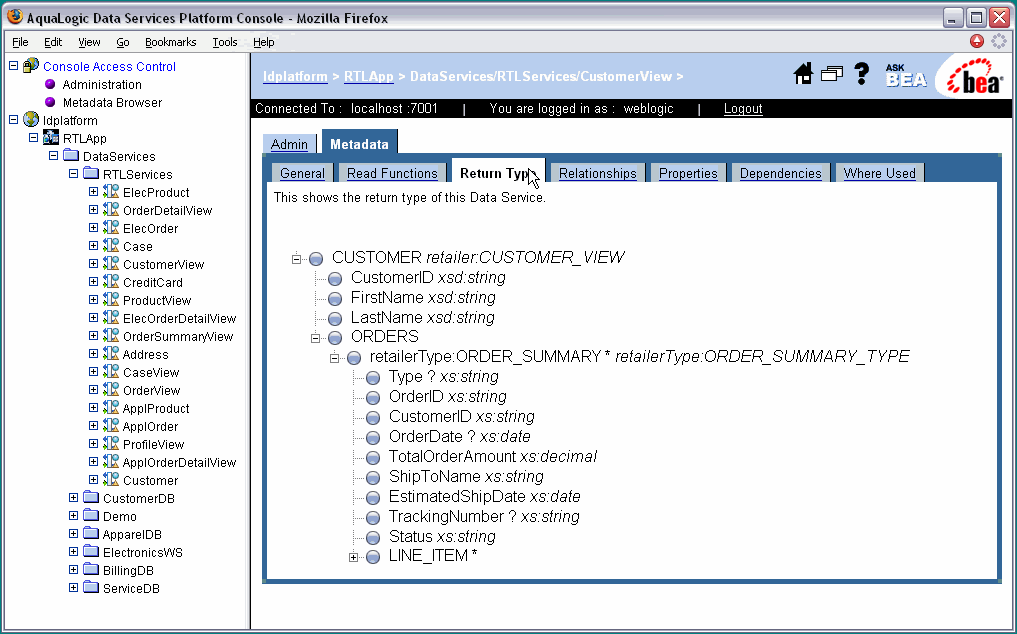Open help question mark icon
The height and width of the screenshot is (634, 1017).
click(861, 73)
